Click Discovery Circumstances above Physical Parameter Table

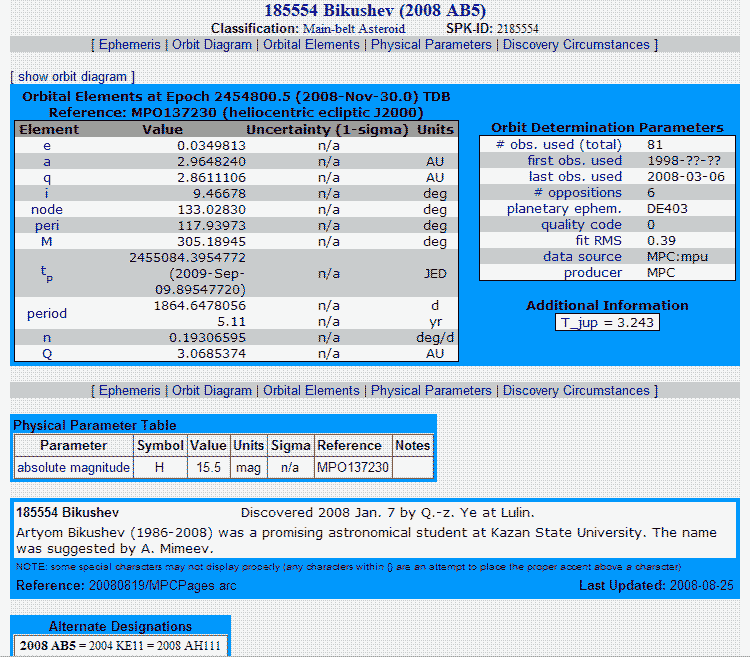click(575, 391)
